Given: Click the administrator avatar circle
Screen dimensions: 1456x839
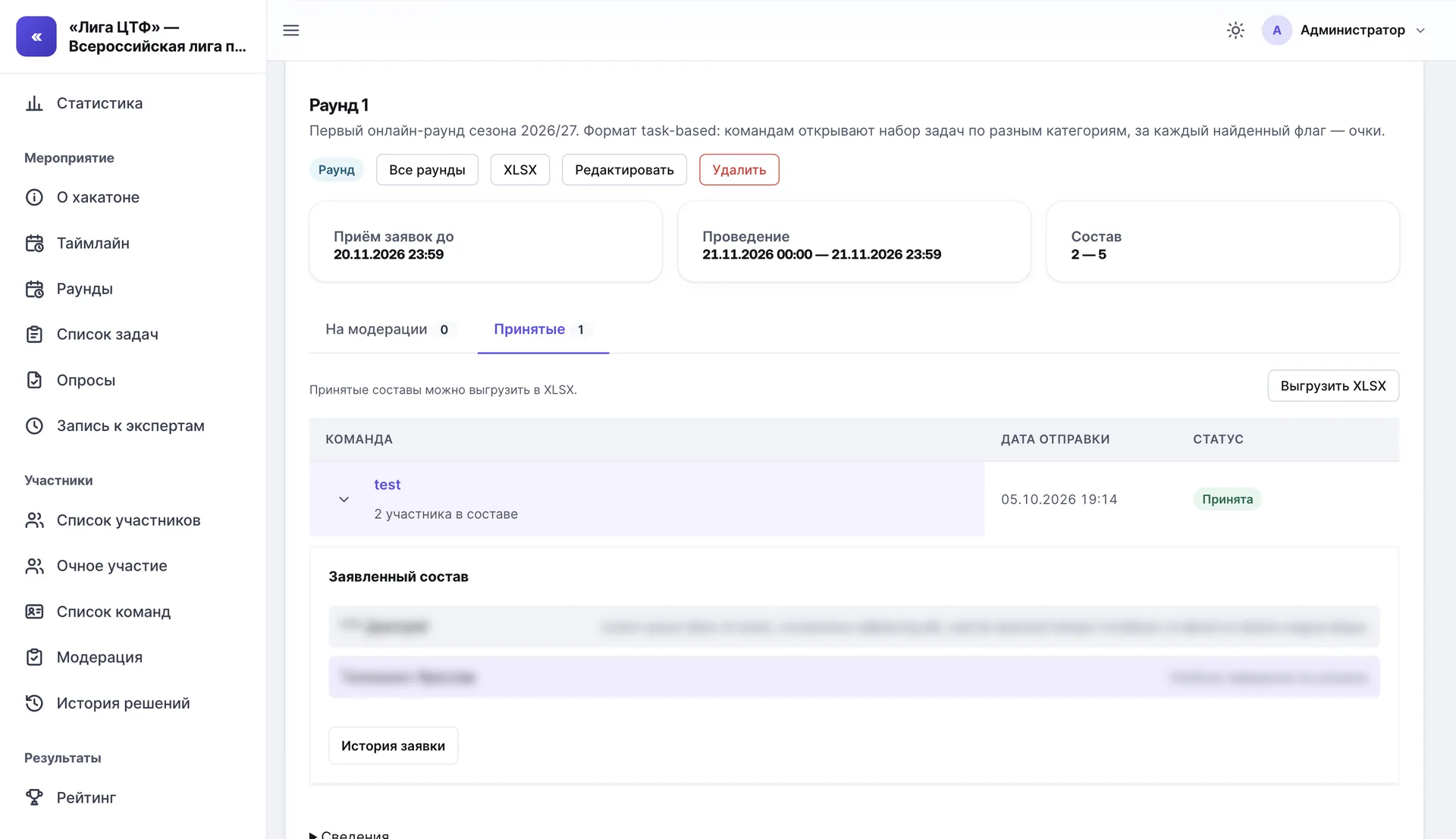Looking at the screenshot, I should [1277, 30].
